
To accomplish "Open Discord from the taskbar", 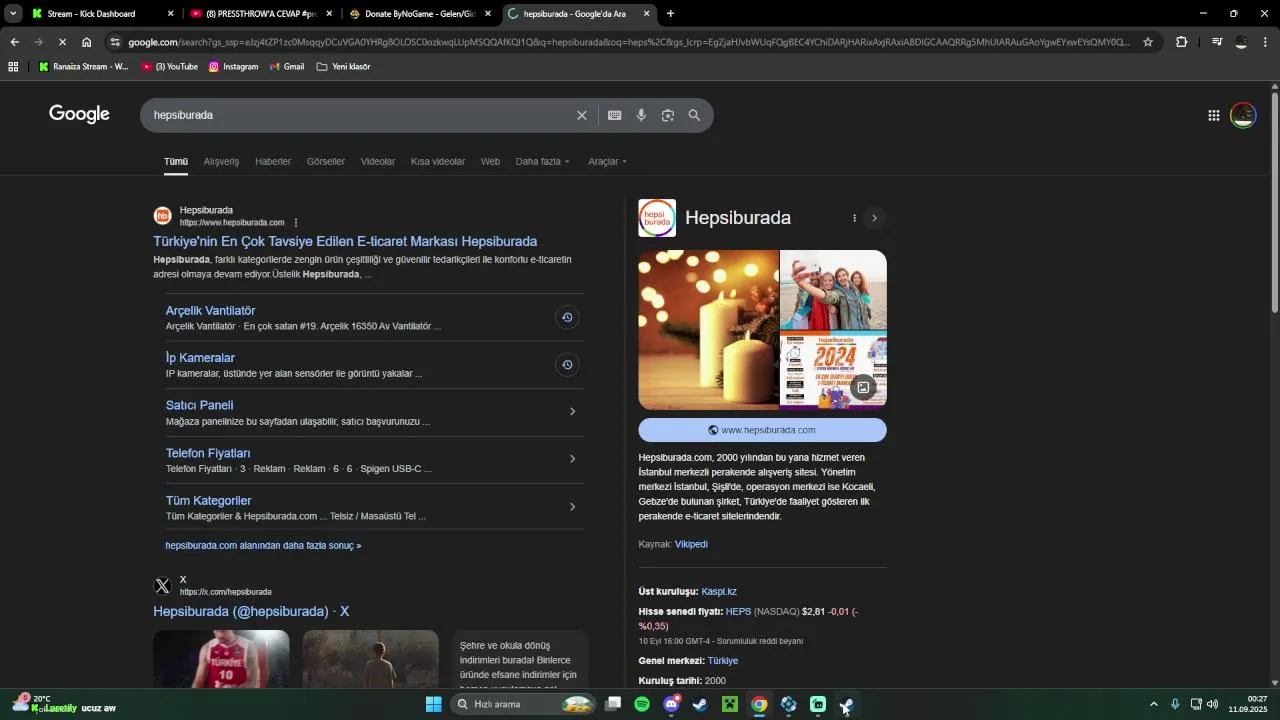I will coord(672,704).
